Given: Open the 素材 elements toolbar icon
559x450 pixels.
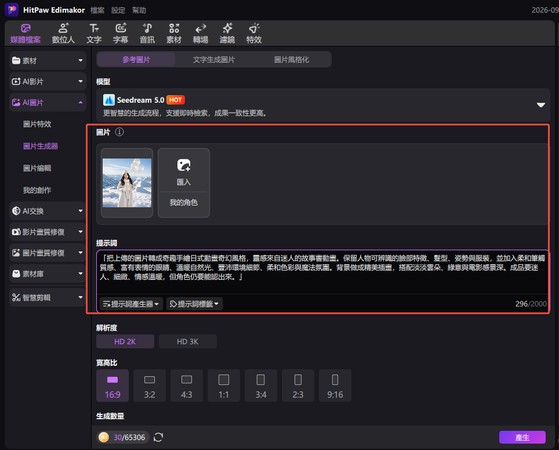Looking at the screenshot, I should pyautogui.click(x=174, y=34).
